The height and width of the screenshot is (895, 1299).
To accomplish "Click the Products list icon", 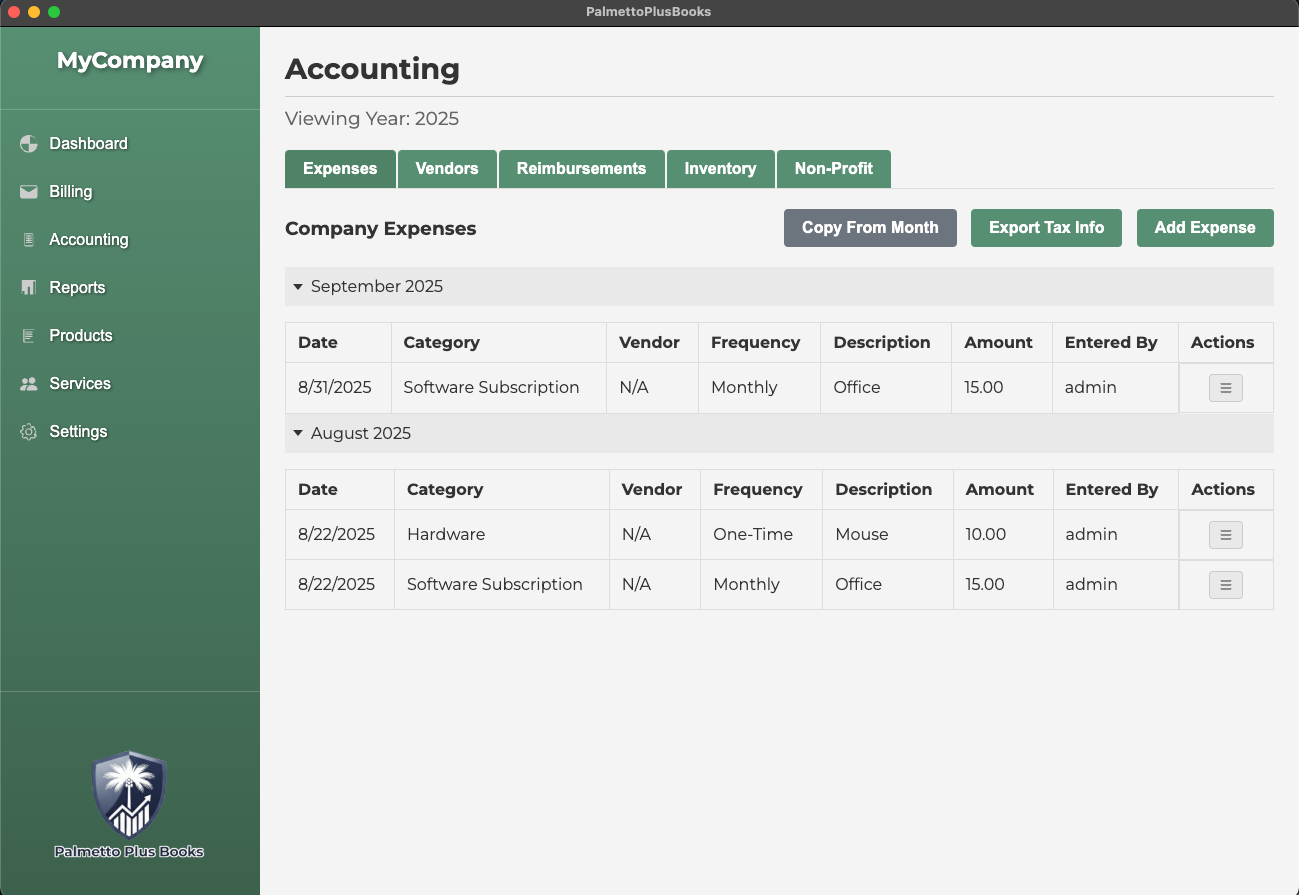I will pyautogui.click(x=29, y=336).
